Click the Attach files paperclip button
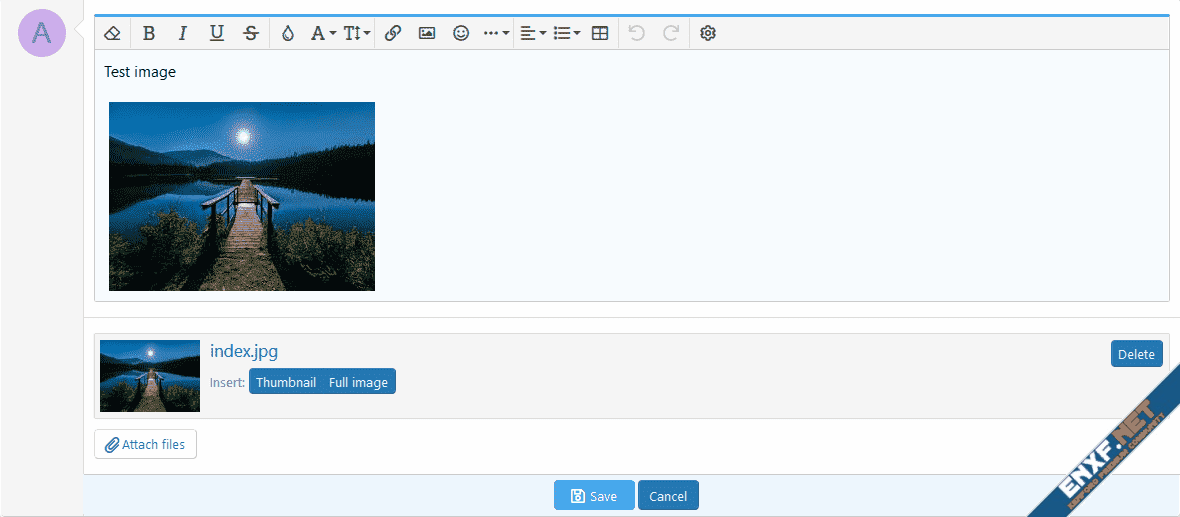1180x517 pixels. click(x=146, y=444)
